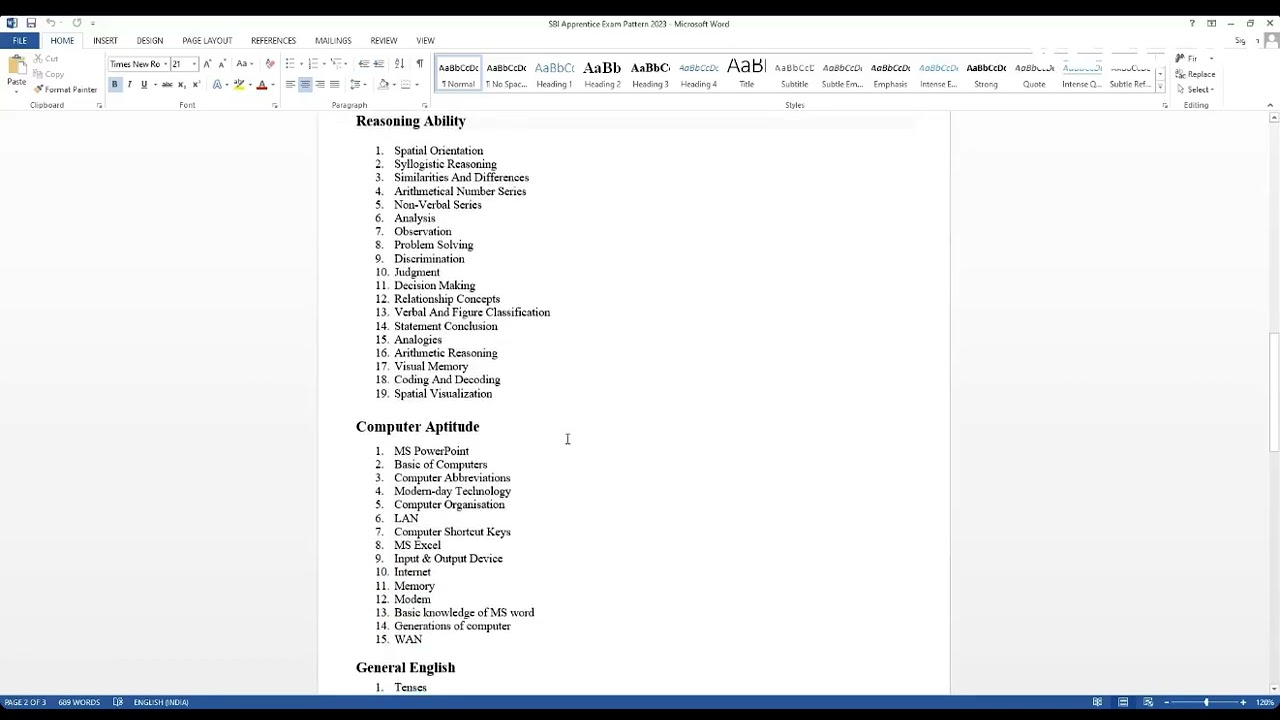1280x720 pixels.
Task: Sort the selected paragraphs
Action: pos(399,64)
